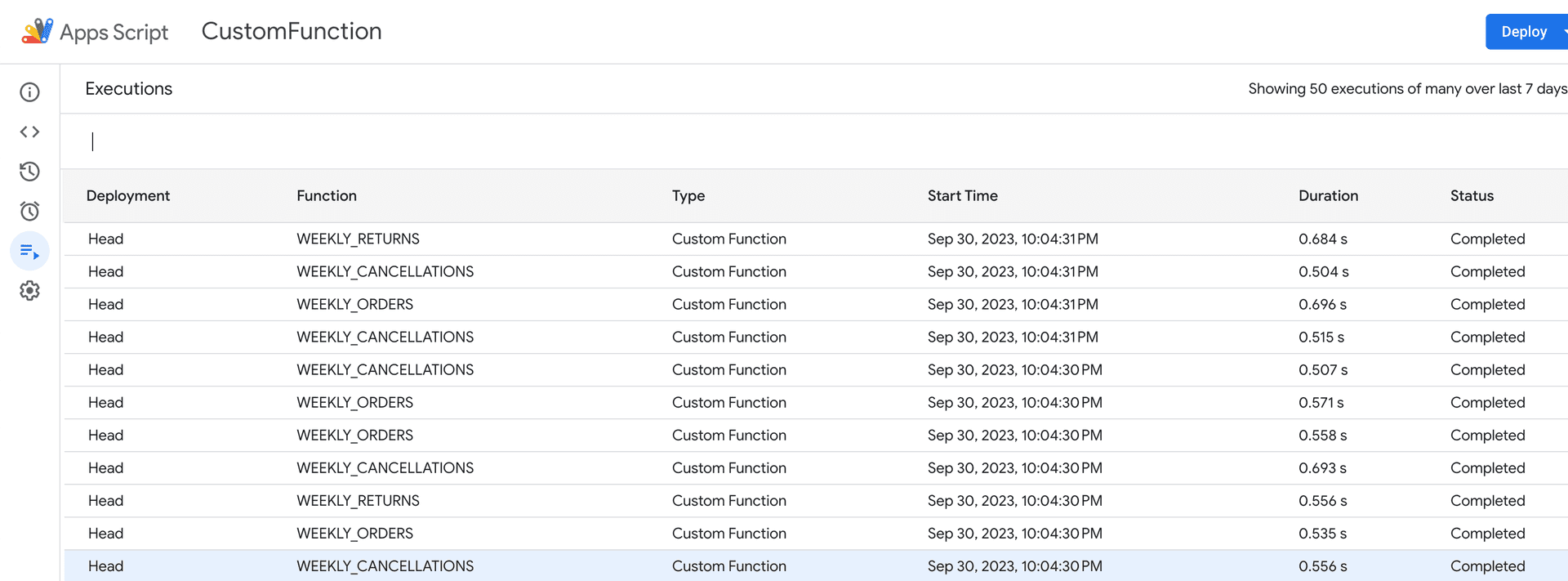Click the Duration column header
Image resolution: width=1568 pixels, height=581 pixels.
[1329, 196]
